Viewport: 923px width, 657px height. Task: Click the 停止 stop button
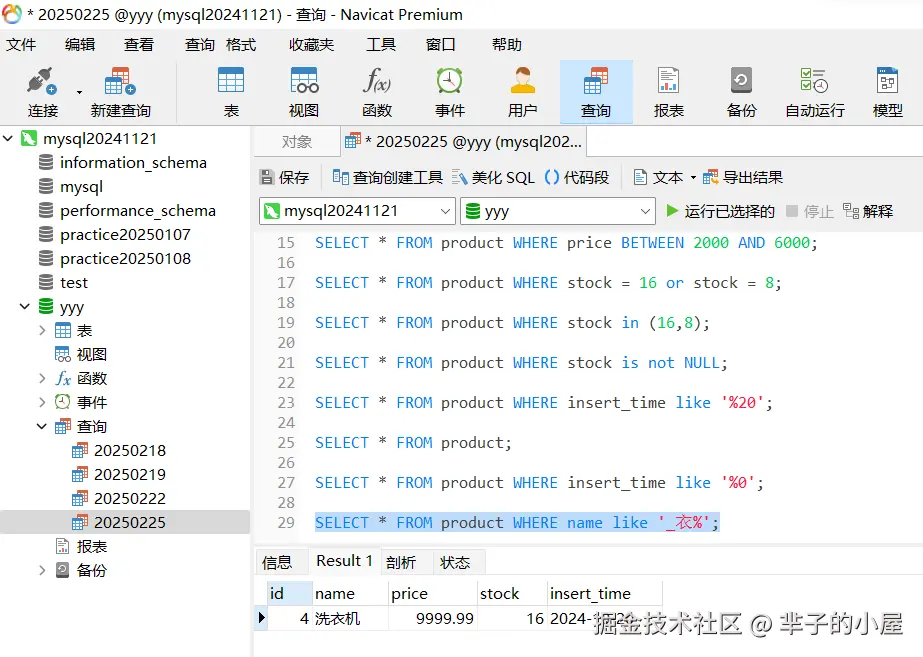[x=810, y=211]
